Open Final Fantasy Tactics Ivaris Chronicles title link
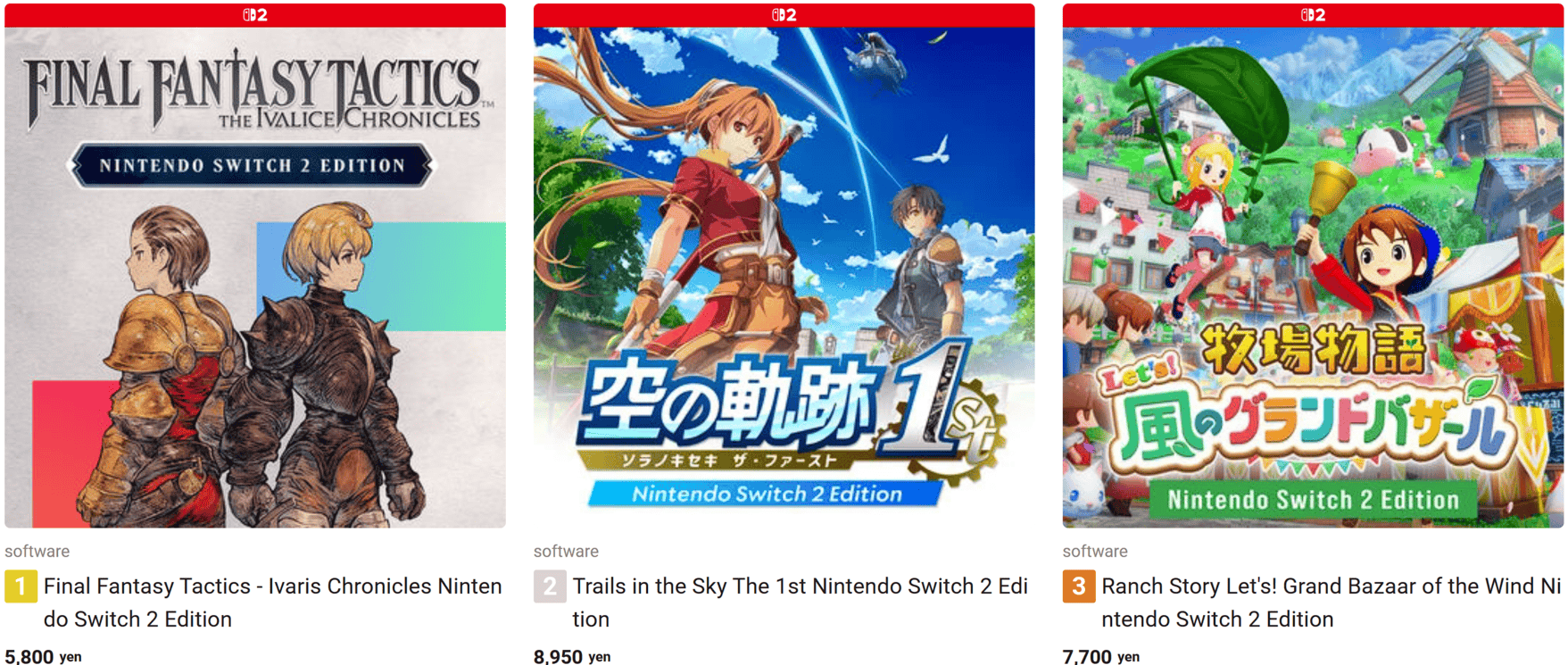The height and width of the screenshot is (665, 1568). [x=273, y=603]
